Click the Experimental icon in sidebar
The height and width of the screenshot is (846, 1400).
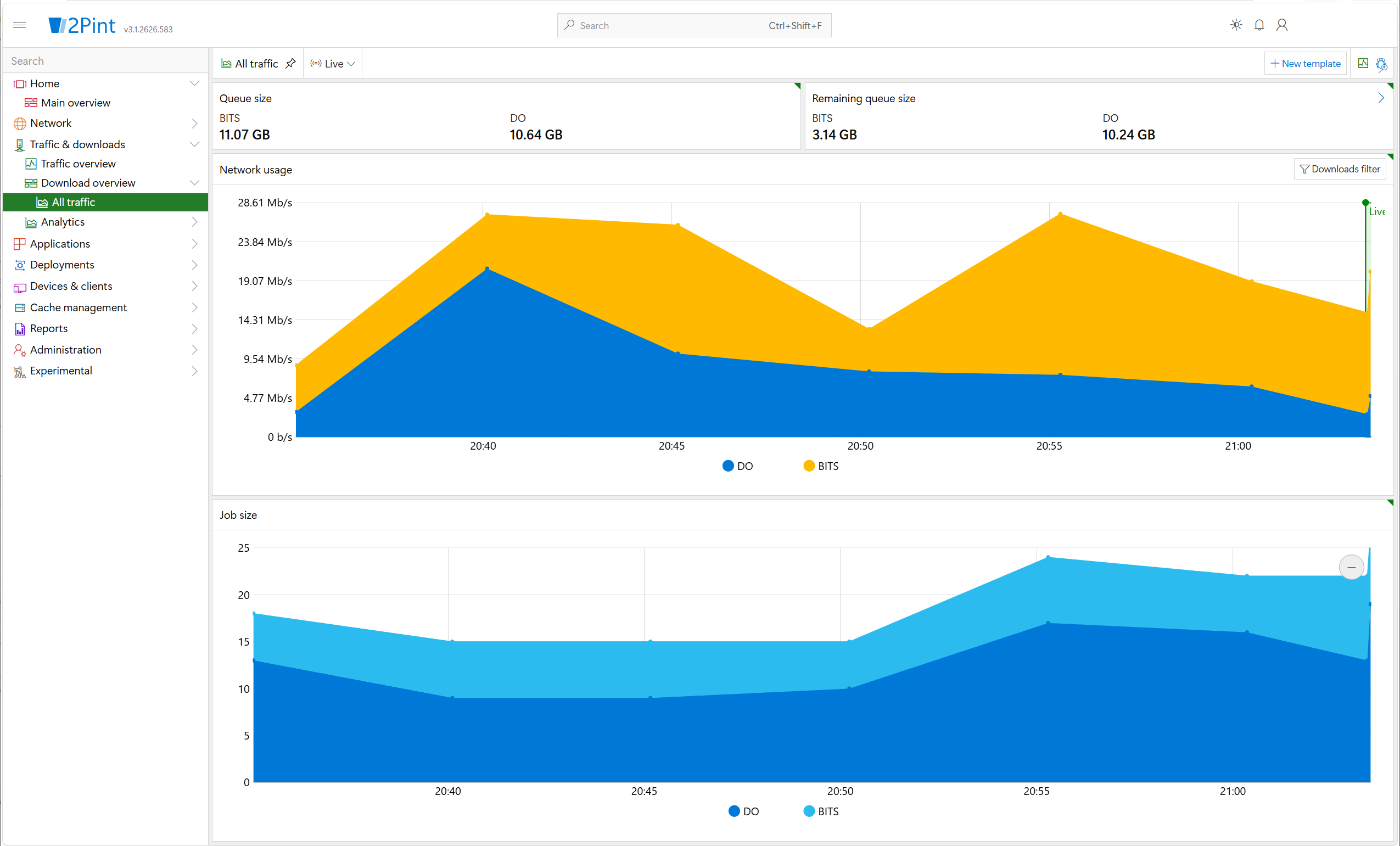pyautogui.click(x=19, y=371)
